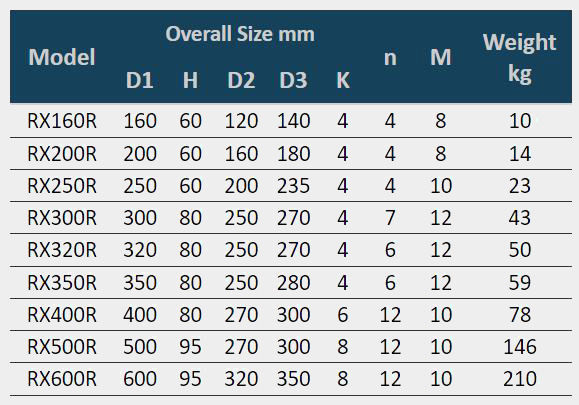The image size is (579, 405).
Task: Select the Overall Size mm header
Action: (x=240, y=34)
